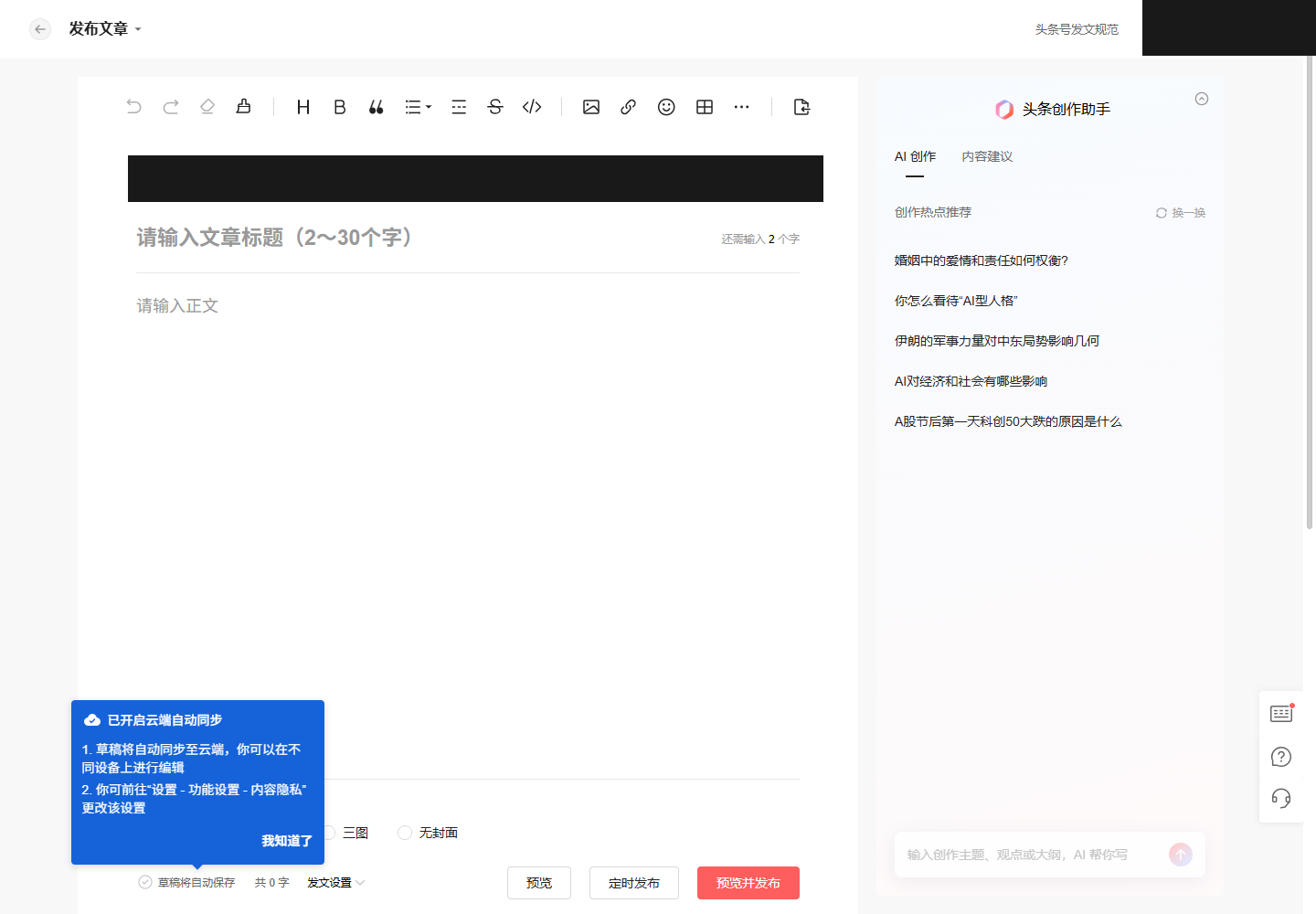Refresh hot topics with 换一换
Screen dimensions: 1316x914
point(1181,213)
